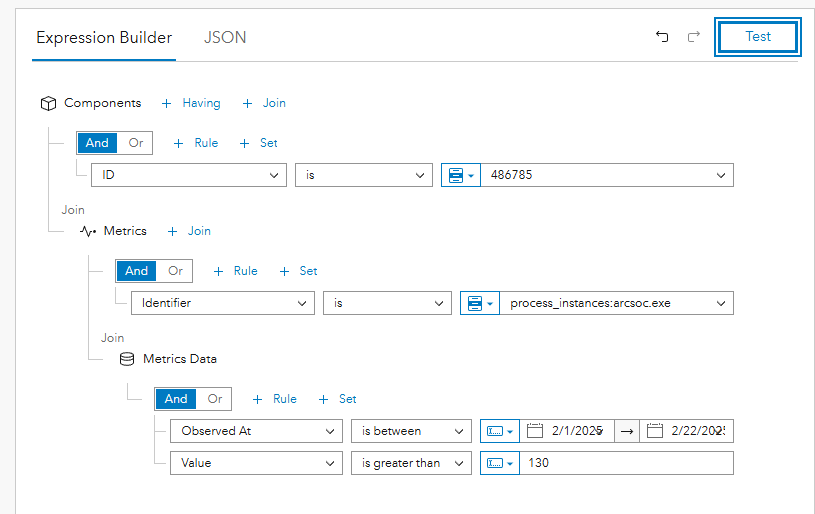The height and width of the screenshot is (514, 815).
Task: Switch Components group to Or
Action: click(136, 143)
